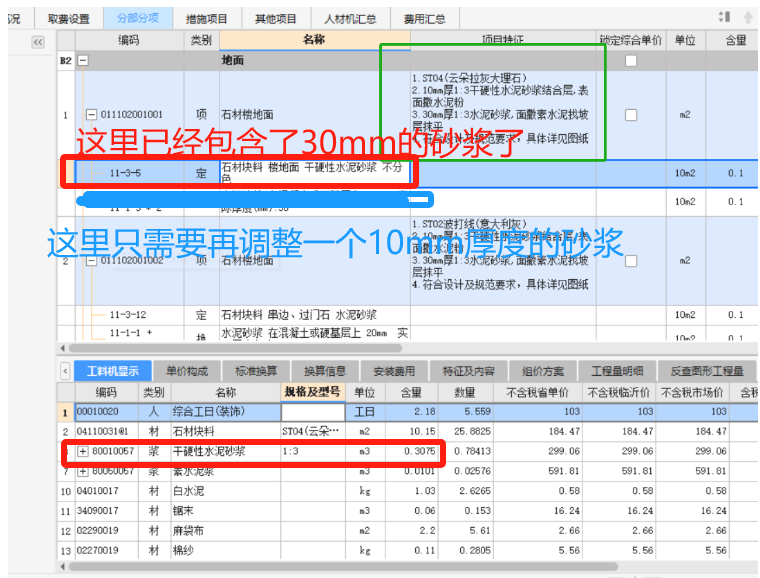Click the left arrow of bottom panel tabs
The width and height of the screenshot is (760, 578).
point(65,371)
